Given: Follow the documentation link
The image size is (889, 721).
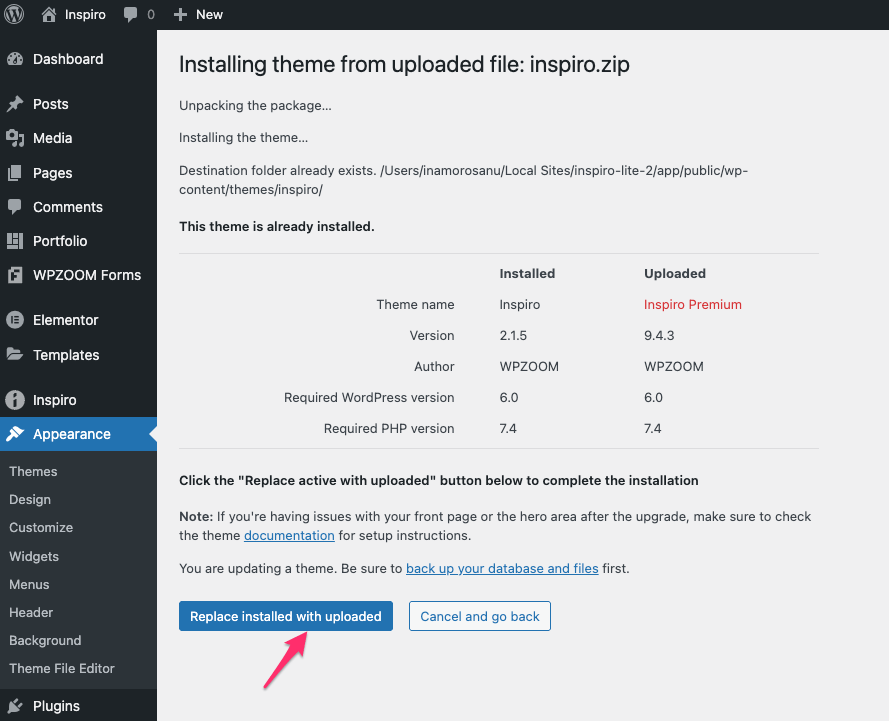Looking at the screenshot, I should pos(289,535).
